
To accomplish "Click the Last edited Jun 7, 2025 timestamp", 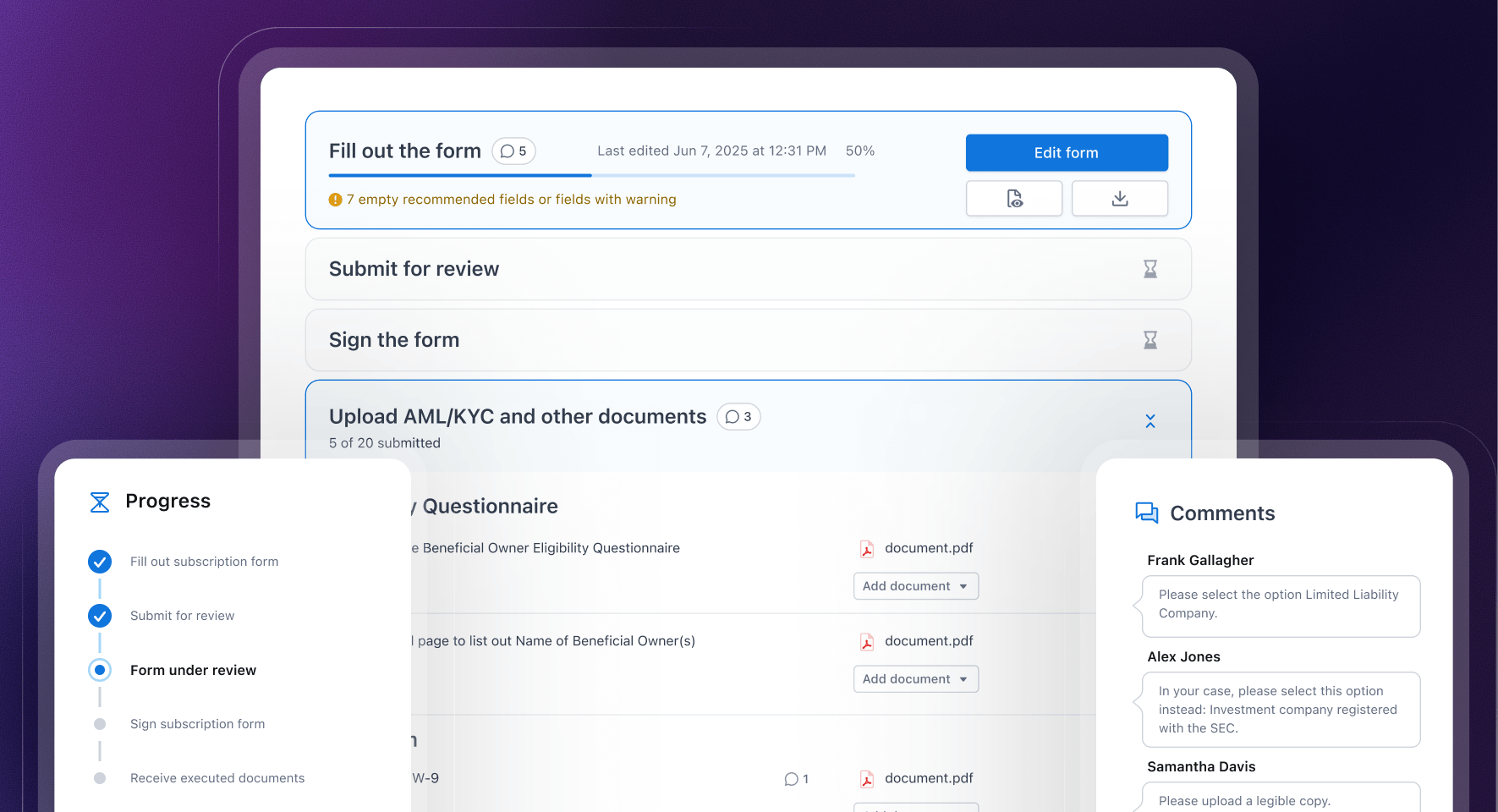I will pos(711,151).
